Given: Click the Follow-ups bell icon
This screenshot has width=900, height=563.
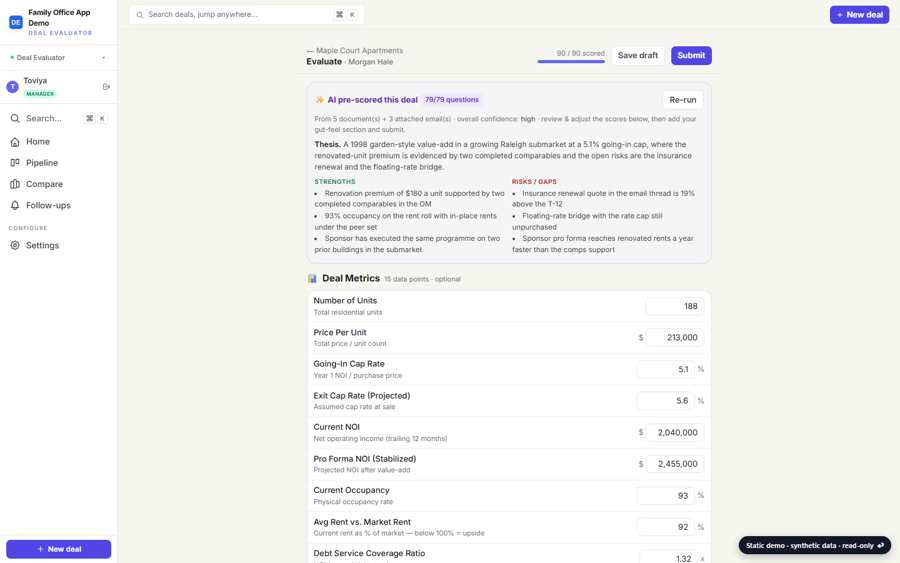Looking at the screenshot, I should coord(15,205).
